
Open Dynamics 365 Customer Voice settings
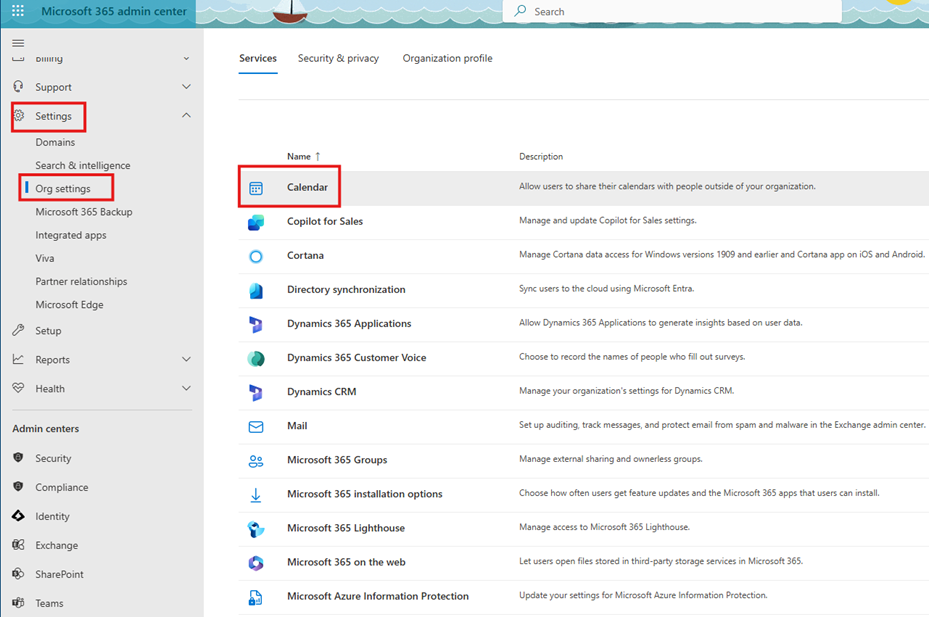point(356,358)
